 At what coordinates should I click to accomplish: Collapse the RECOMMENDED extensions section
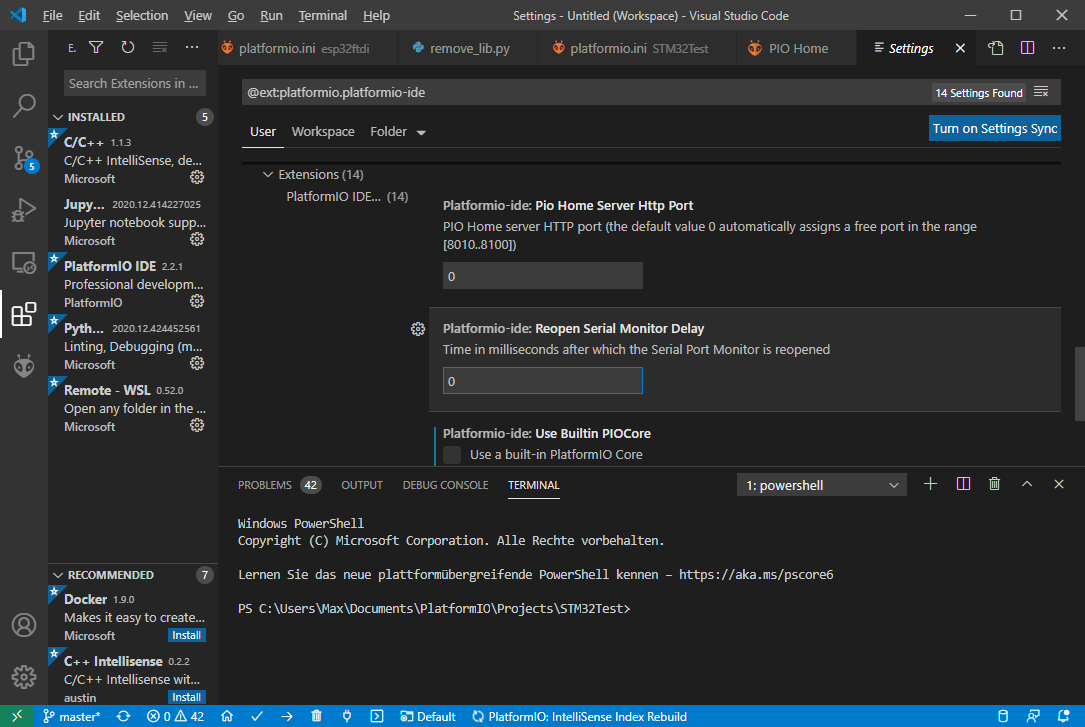(x=58, y=575)
